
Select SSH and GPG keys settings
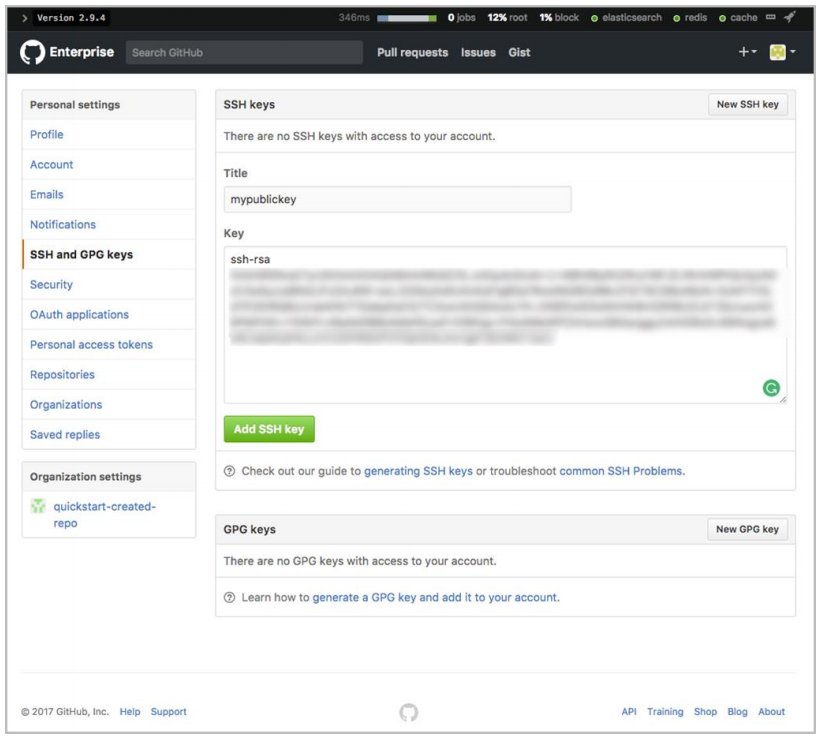tap(81, 254)
